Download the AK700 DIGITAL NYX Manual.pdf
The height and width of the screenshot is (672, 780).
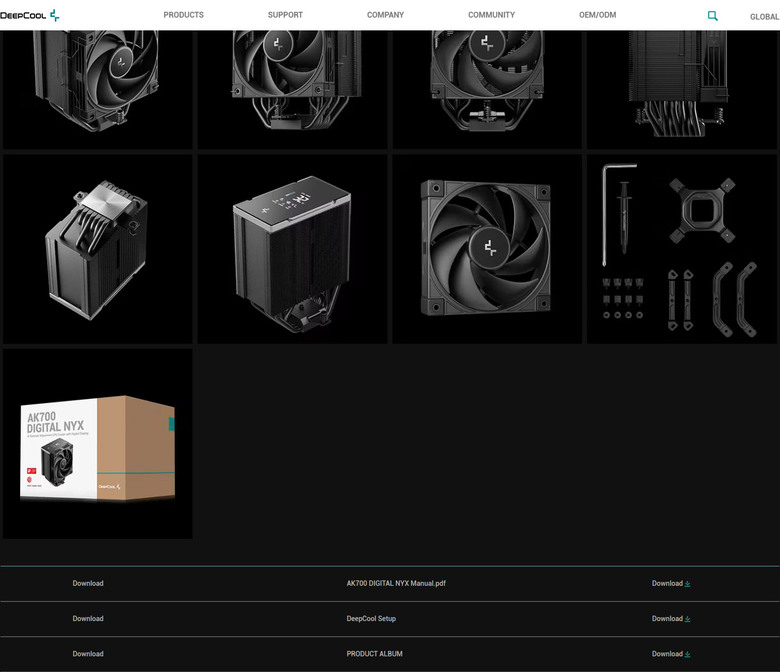(671, 583)
